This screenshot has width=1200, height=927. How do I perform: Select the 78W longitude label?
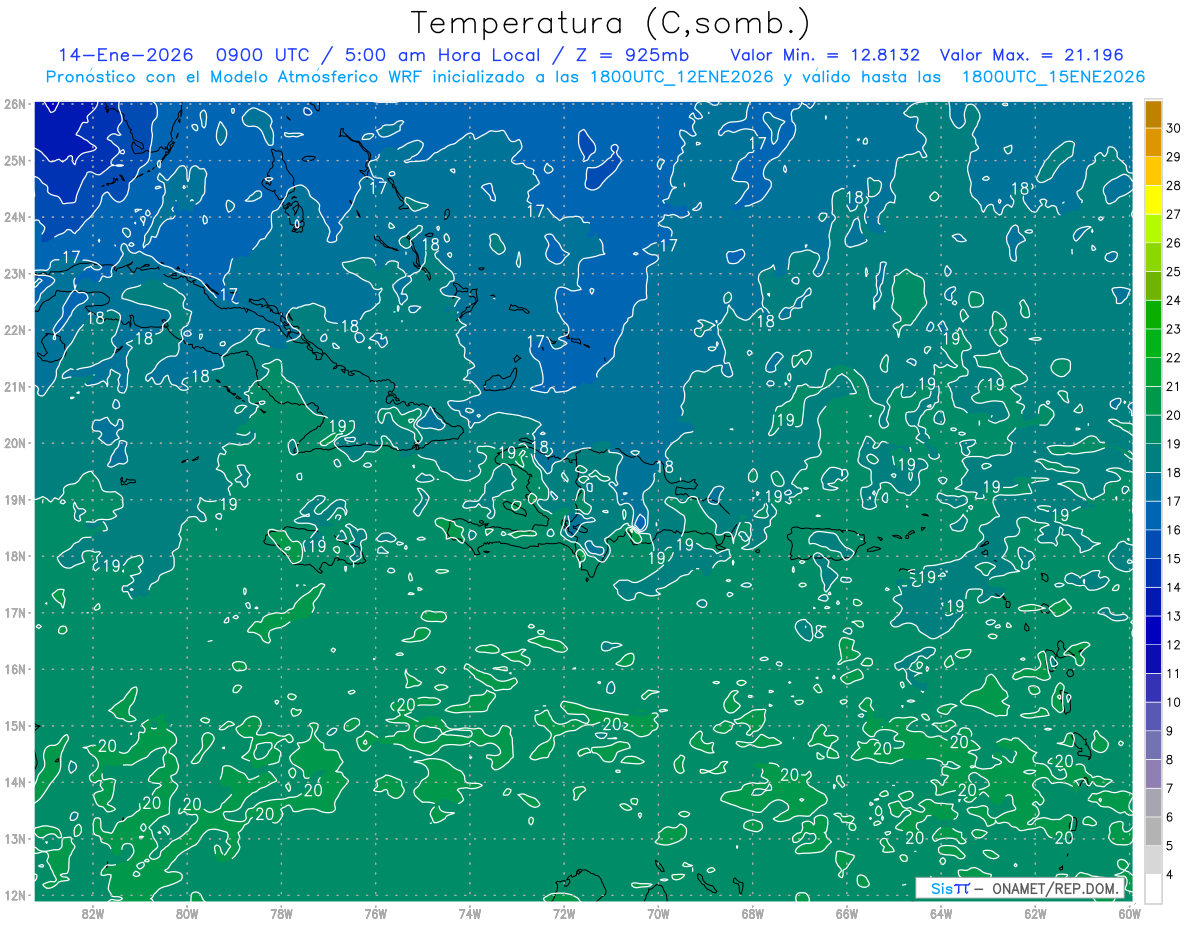pos(281,913)
